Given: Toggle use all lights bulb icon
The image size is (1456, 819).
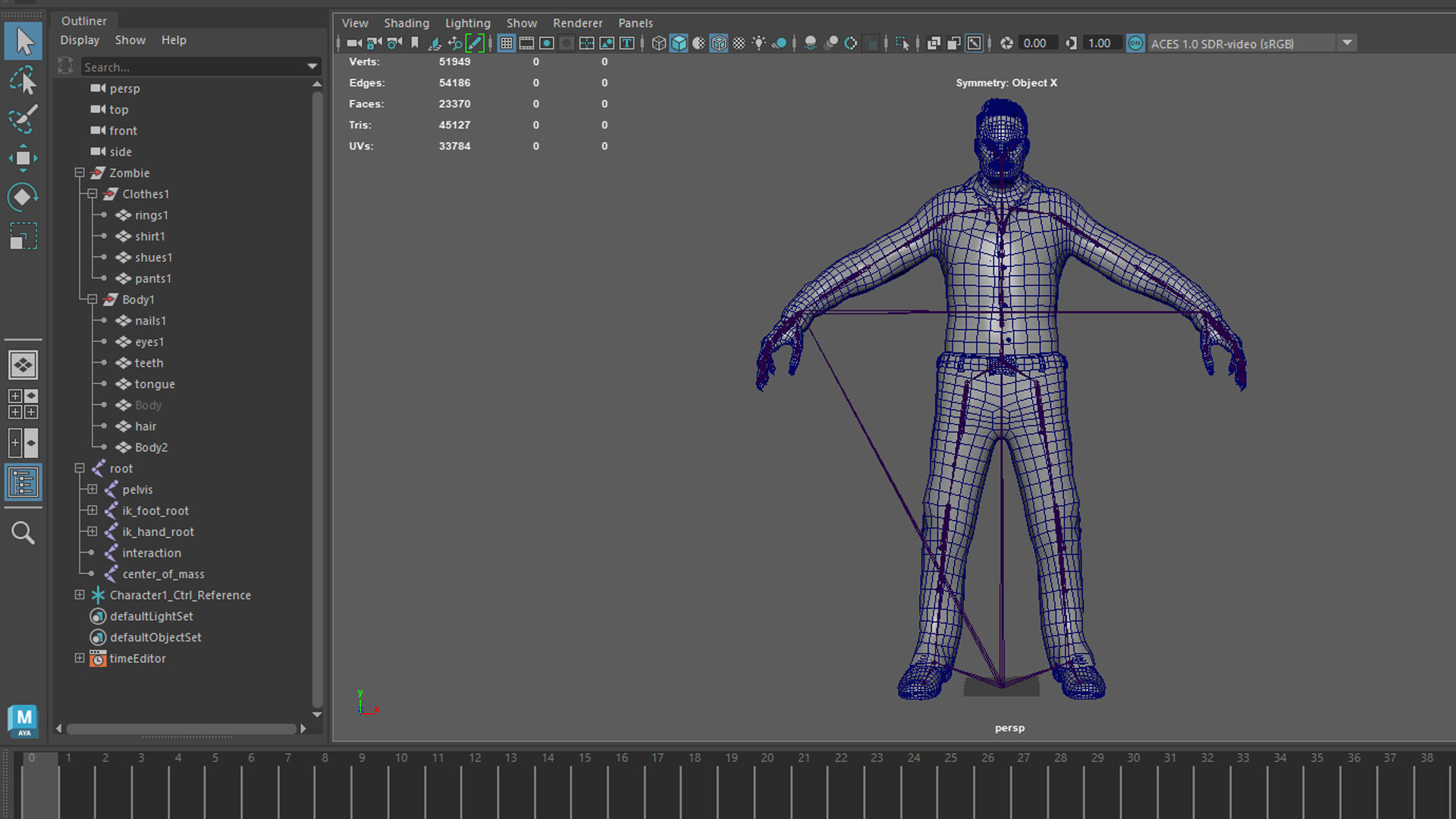Looking at the screenshot, I should [759, 43].
